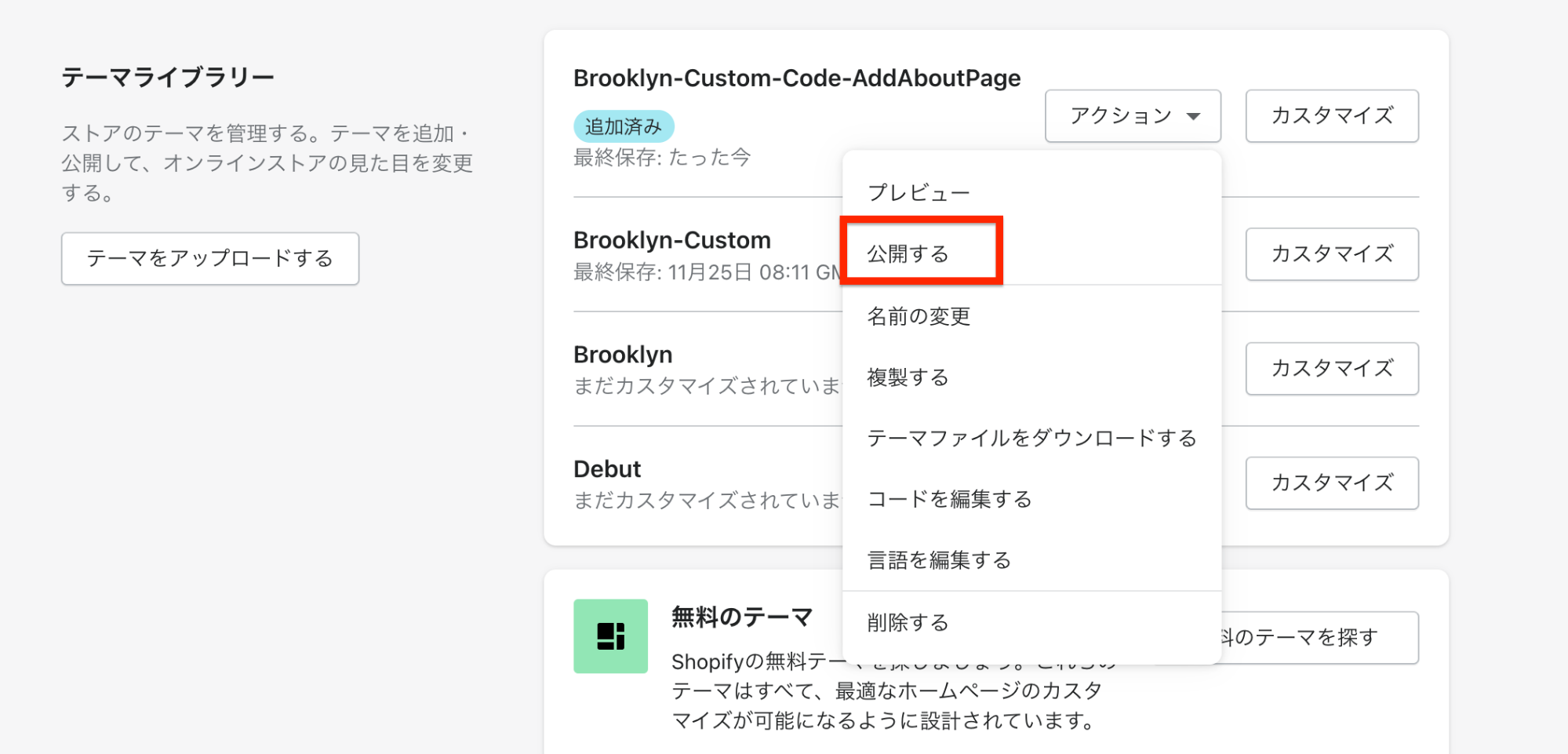
Task: Select プレビュー from the actions menu
Action: click(919, 192)
